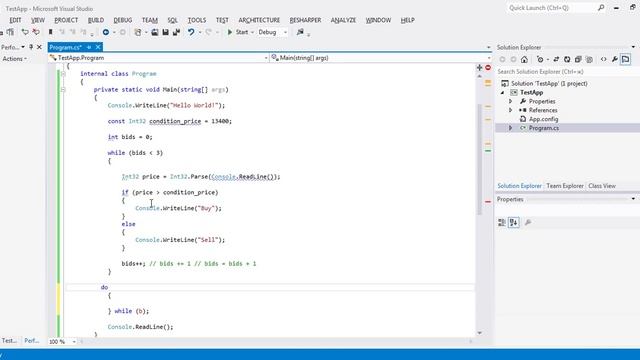
Task: Open the RESHARPER menu
Action: (x=305, y=20)
